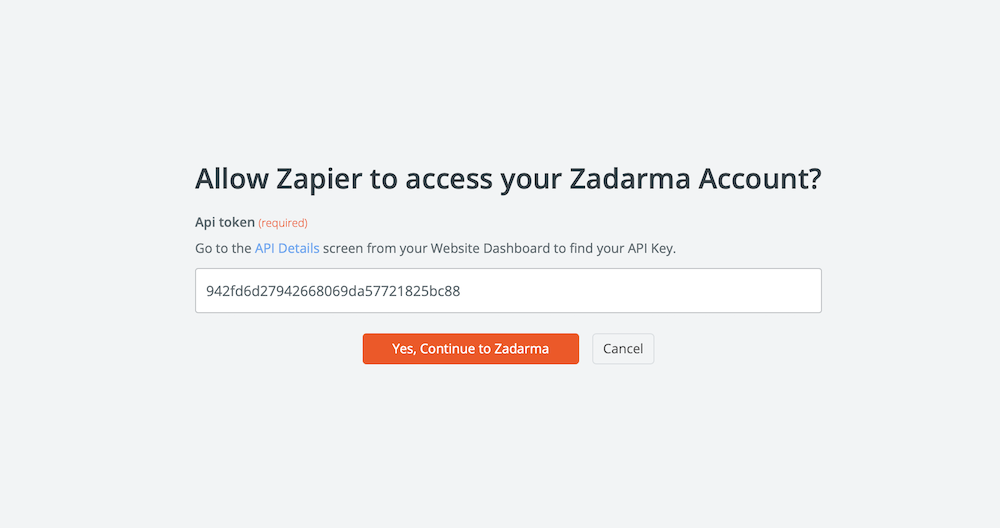Viewport: 1000px width, 528px height.
Task: Click the empty right side of token field
Action: point(680,291)
